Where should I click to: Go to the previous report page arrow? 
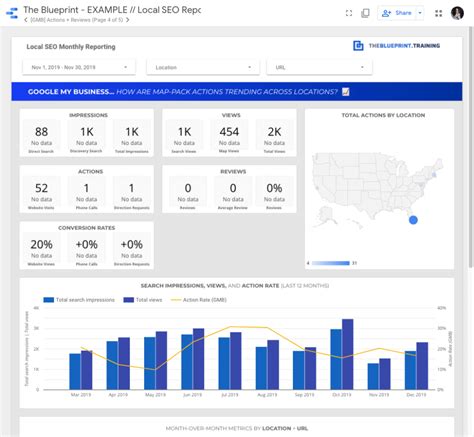click(x=26, y=20)
